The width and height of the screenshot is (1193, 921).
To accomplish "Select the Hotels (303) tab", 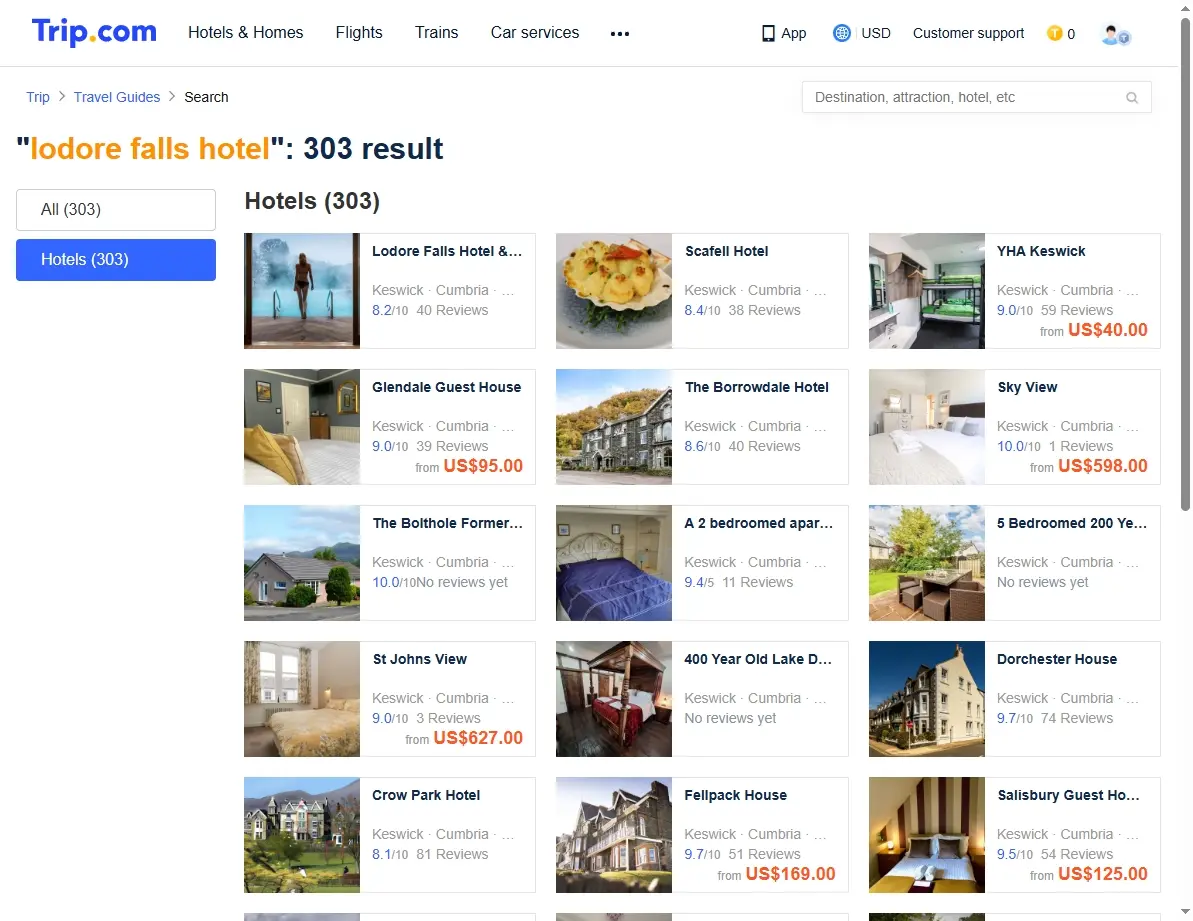I will coord(116,260).
